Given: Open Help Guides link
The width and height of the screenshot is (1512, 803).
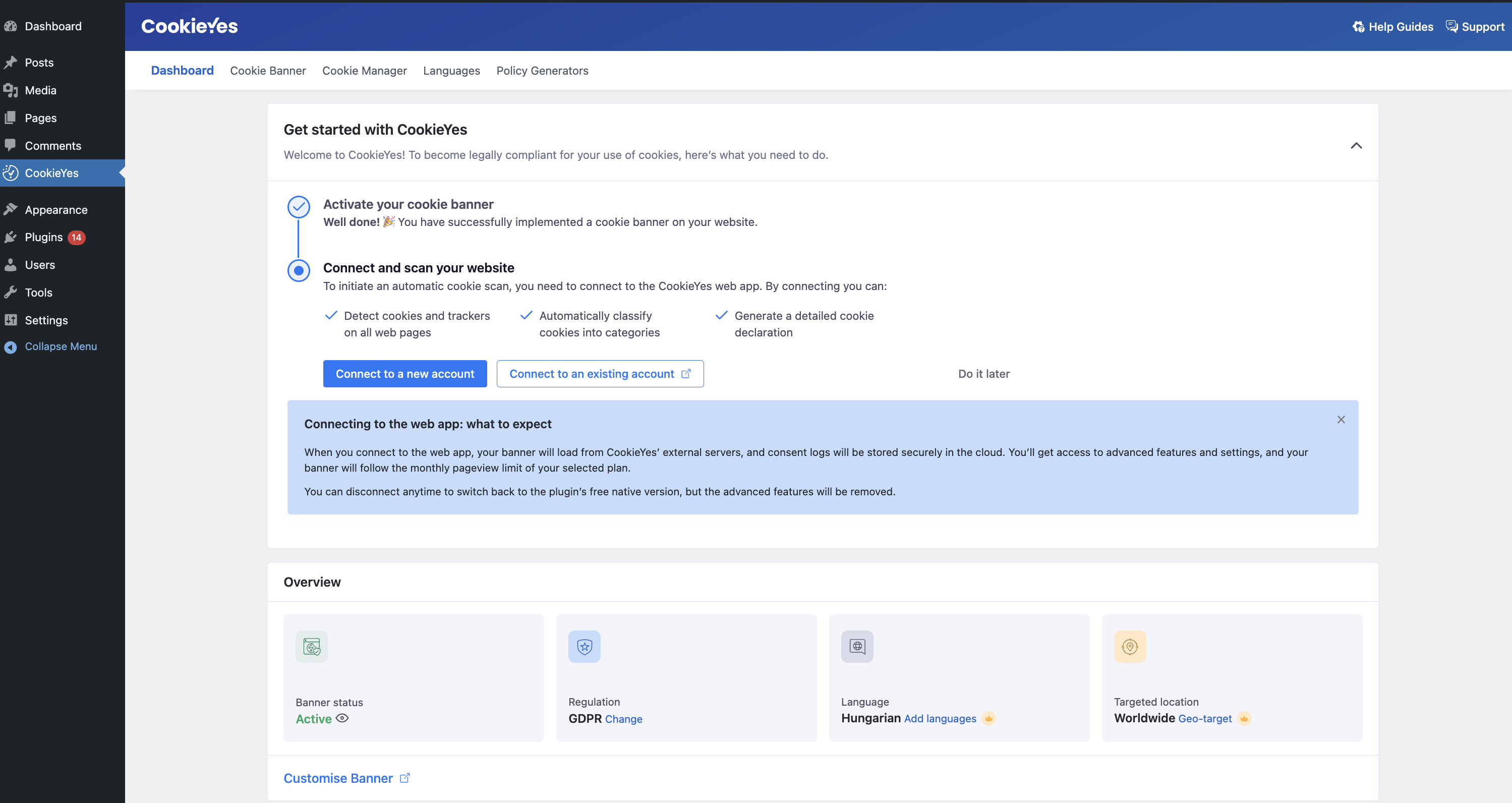Looking at the screenshot, I should (1392, 27).
